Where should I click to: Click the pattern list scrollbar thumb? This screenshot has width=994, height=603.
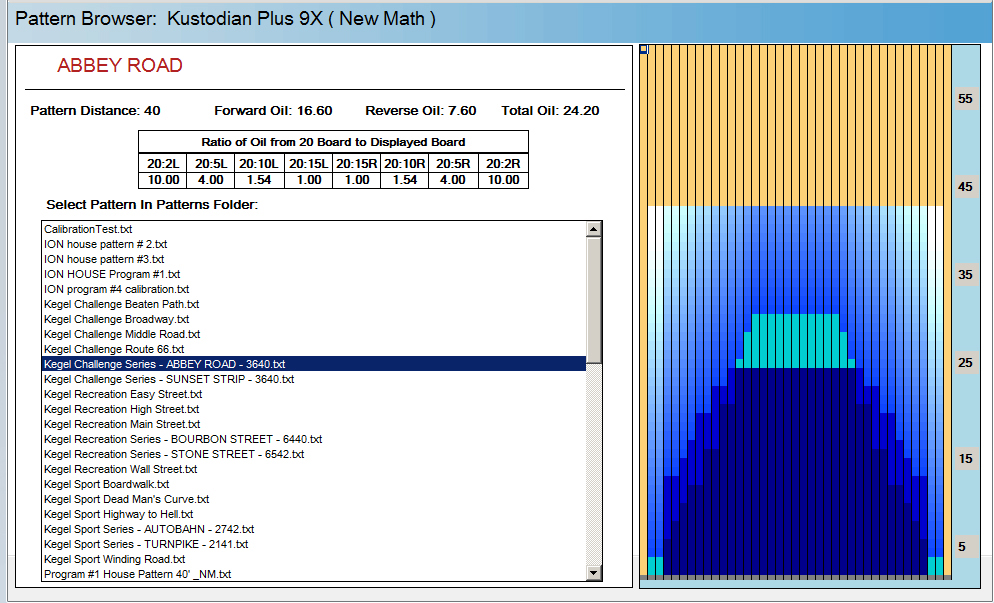[x=594, y=298]
